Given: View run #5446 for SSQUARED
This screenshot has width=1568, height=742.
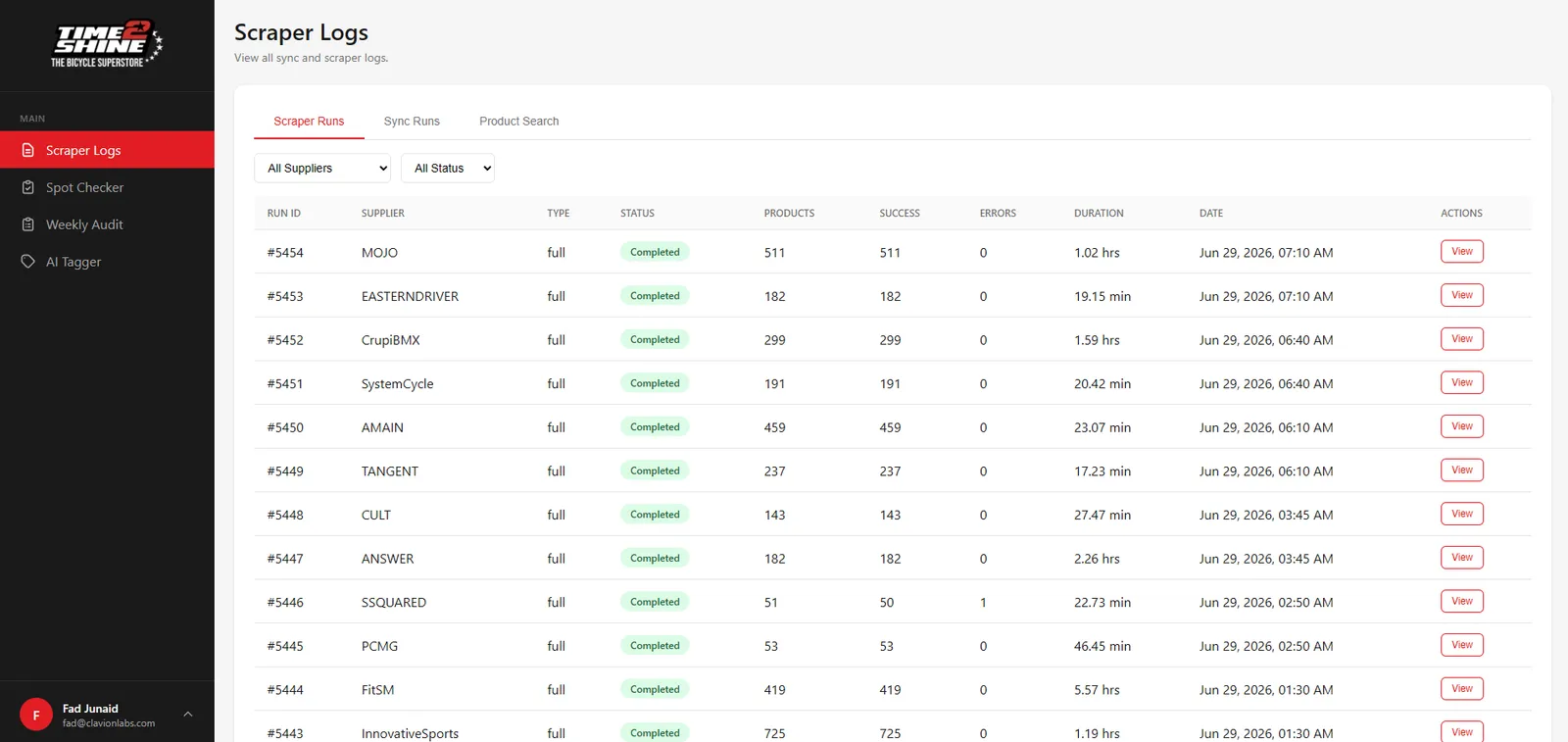Looking at the screenshot, I should coord(1462,601).
